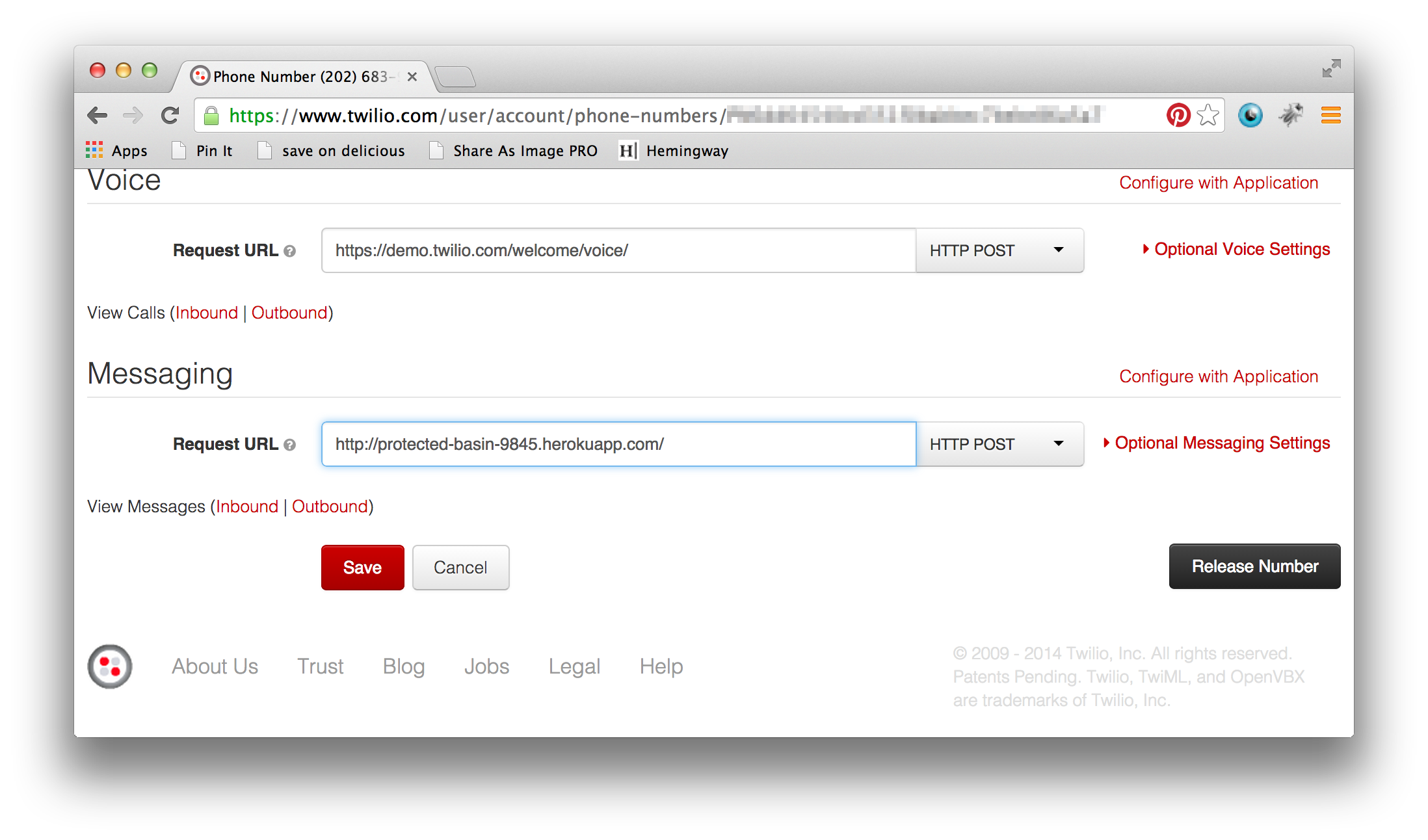Viewport: 1428px width, 840px height.
Task: View Outbound messages
Action: point(330,506)
